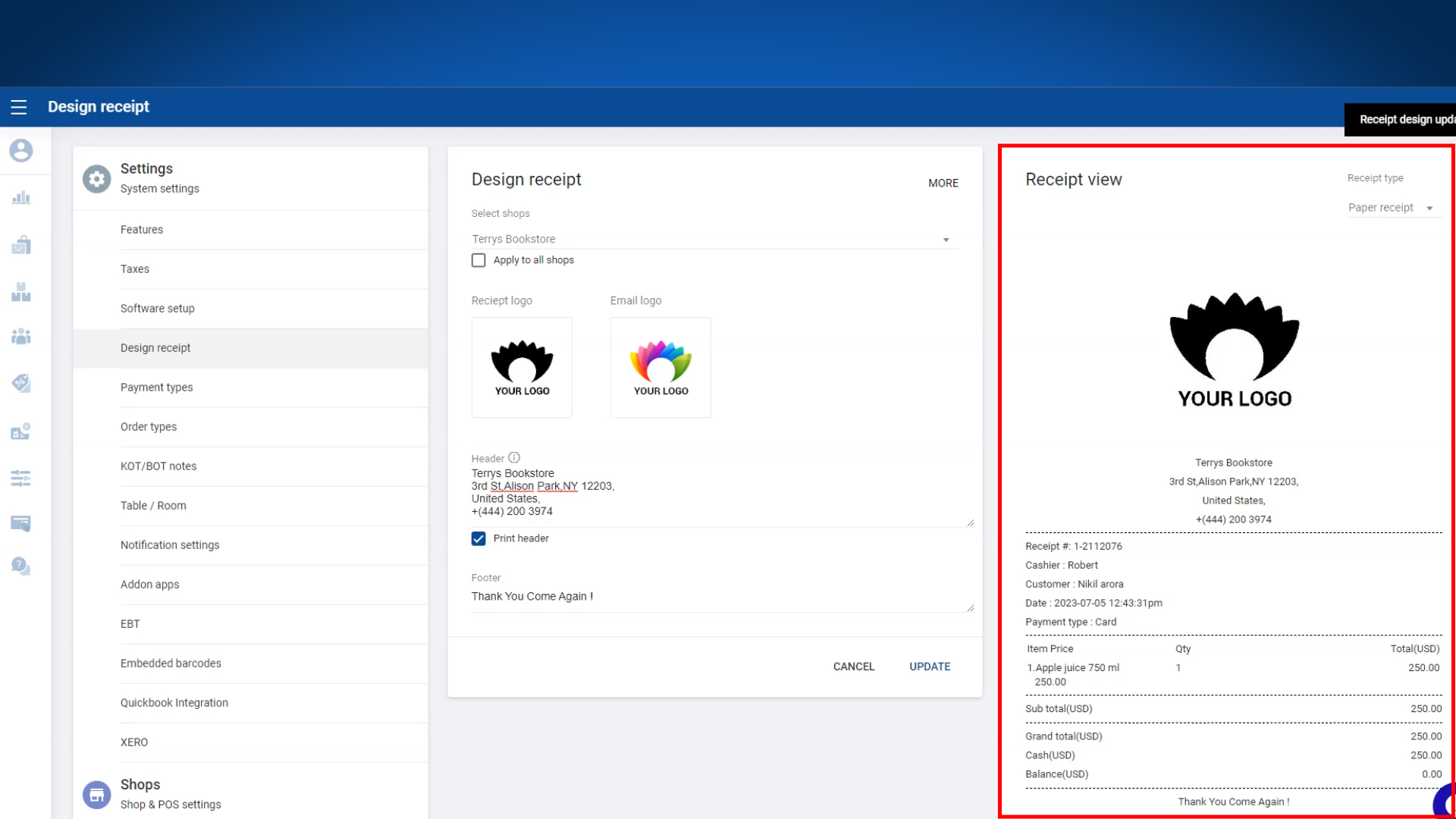
Task: Click the header info circle icon
Action: pos(514,458)
